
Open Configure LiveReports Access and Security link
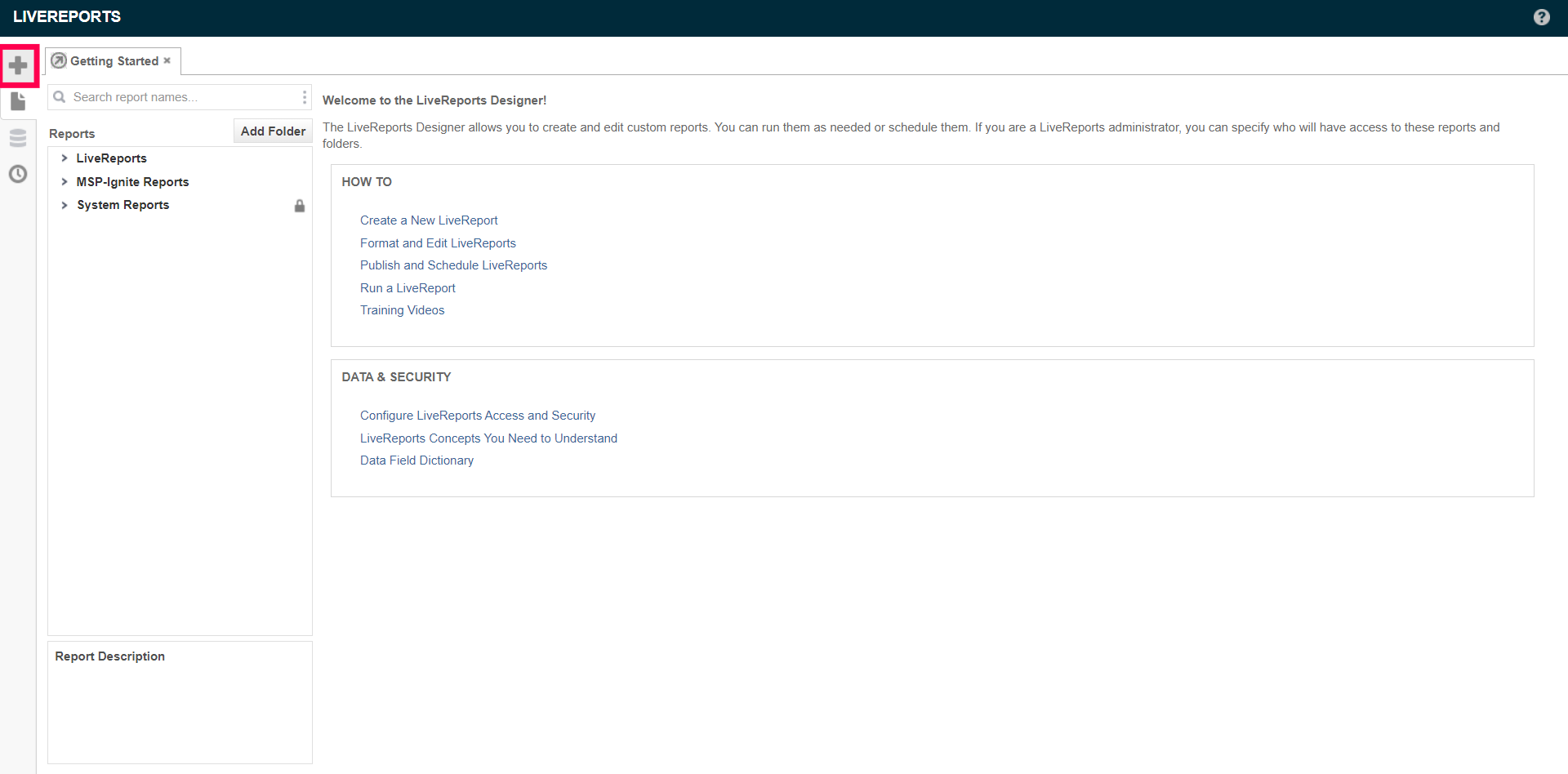[x=478, y=416]
